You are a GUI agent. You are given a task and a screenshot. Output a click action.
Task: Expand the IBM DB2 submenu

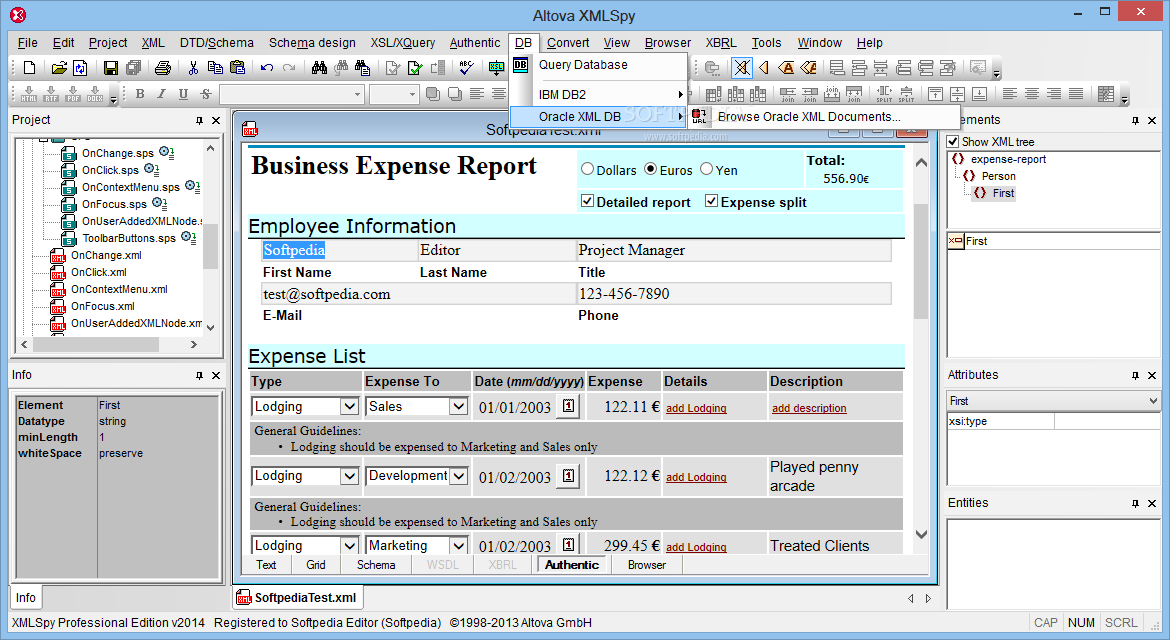pos(598,95)
